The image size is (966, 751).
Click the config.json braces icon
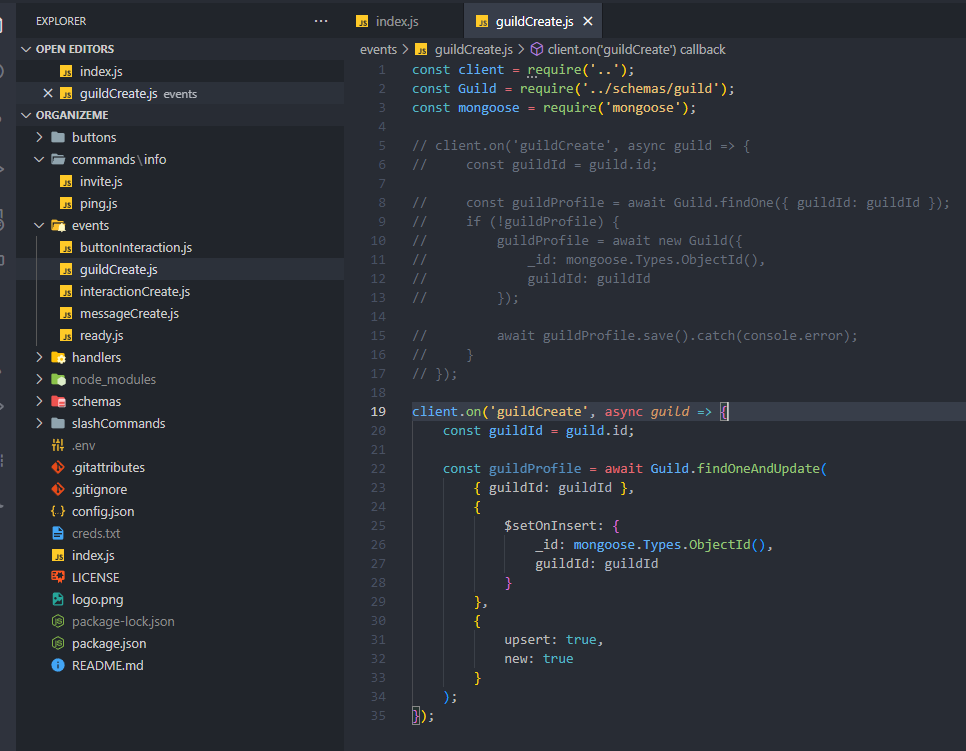[58, 512]
